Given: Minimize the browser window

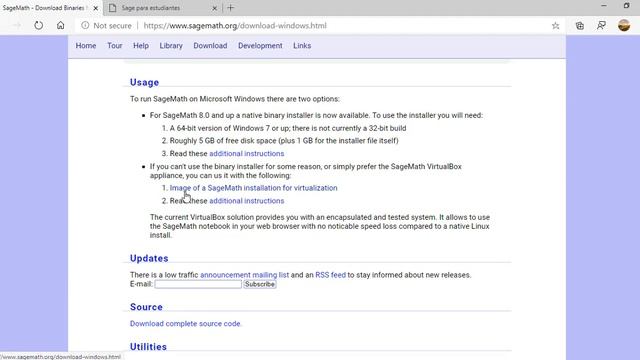Looking at the screenshot, I should pyautogui.click(x=604, y=5).
